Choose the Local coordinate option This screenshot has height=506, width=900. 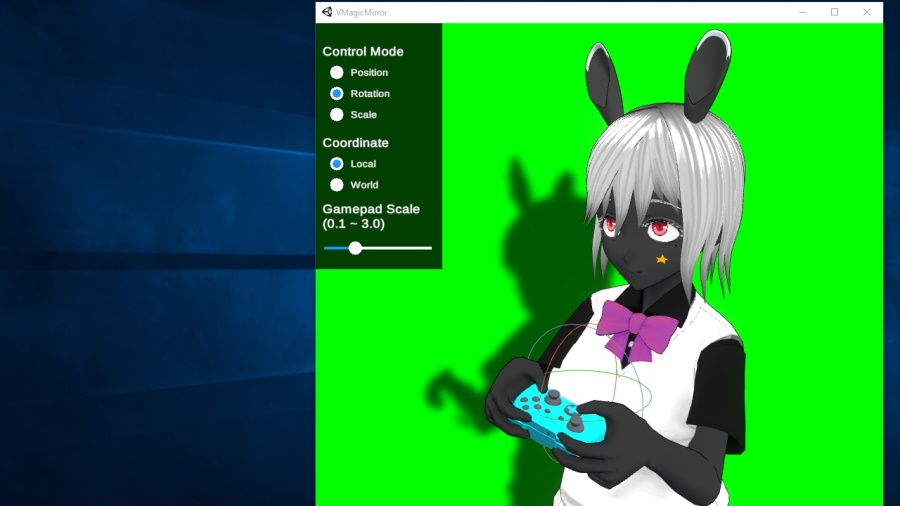pos(336,164)
